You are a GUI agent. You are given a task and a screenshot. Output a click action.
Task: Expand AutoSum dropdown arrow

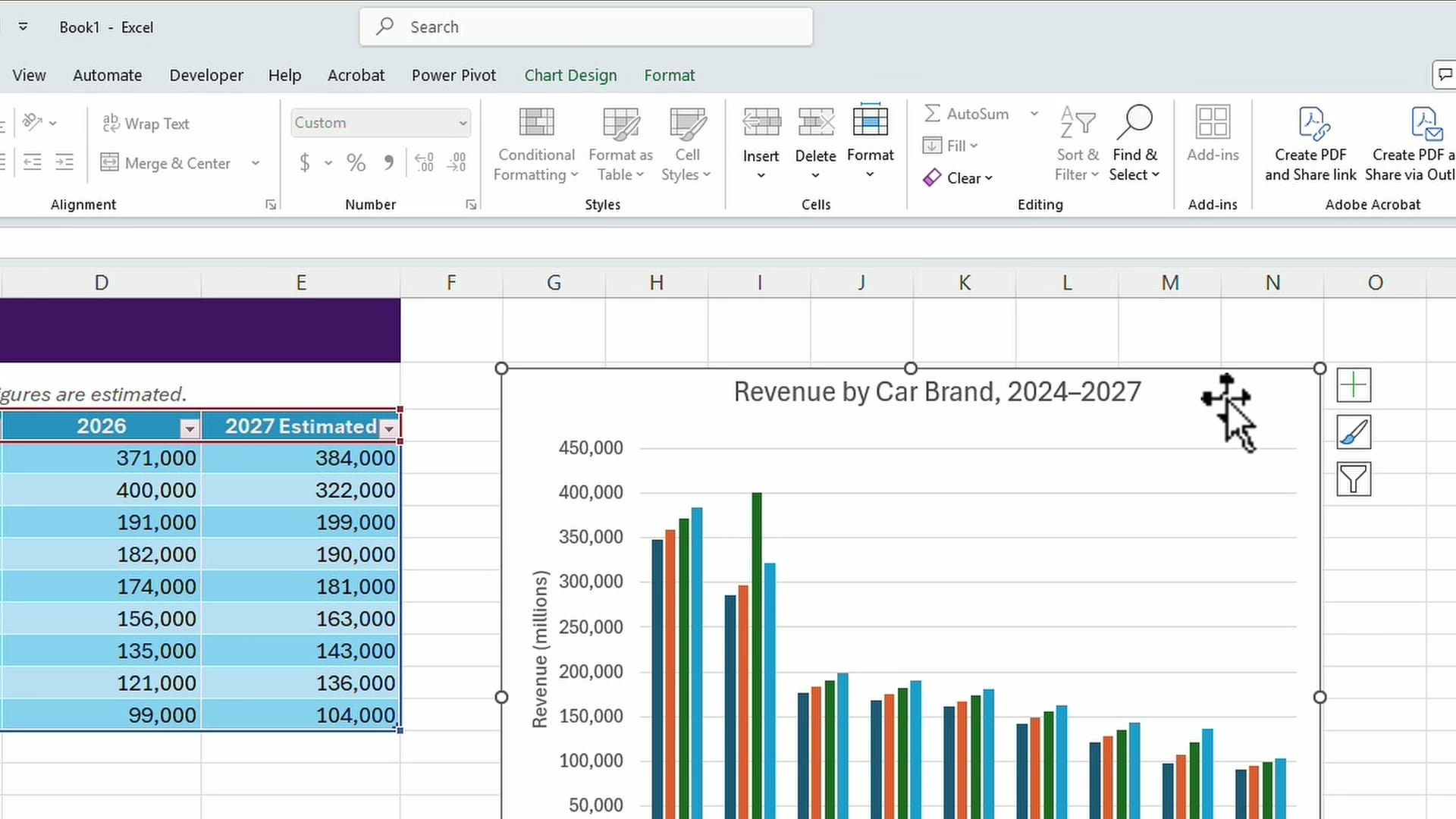point(1034,114)
